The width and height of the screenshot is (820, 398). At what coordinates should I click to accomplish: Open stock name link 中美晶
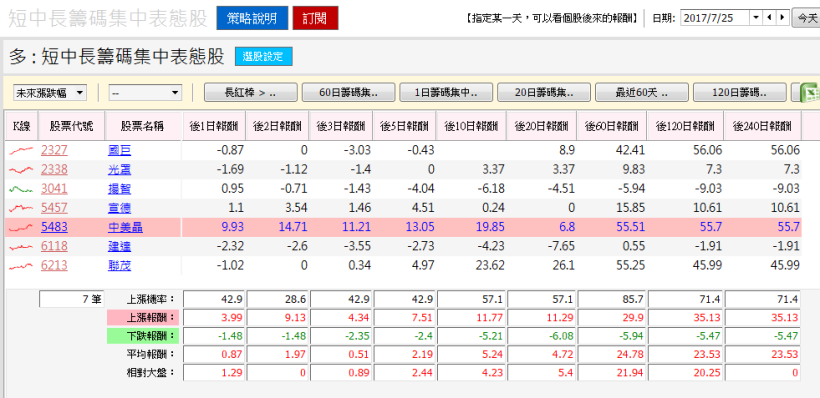click(125, 228)
